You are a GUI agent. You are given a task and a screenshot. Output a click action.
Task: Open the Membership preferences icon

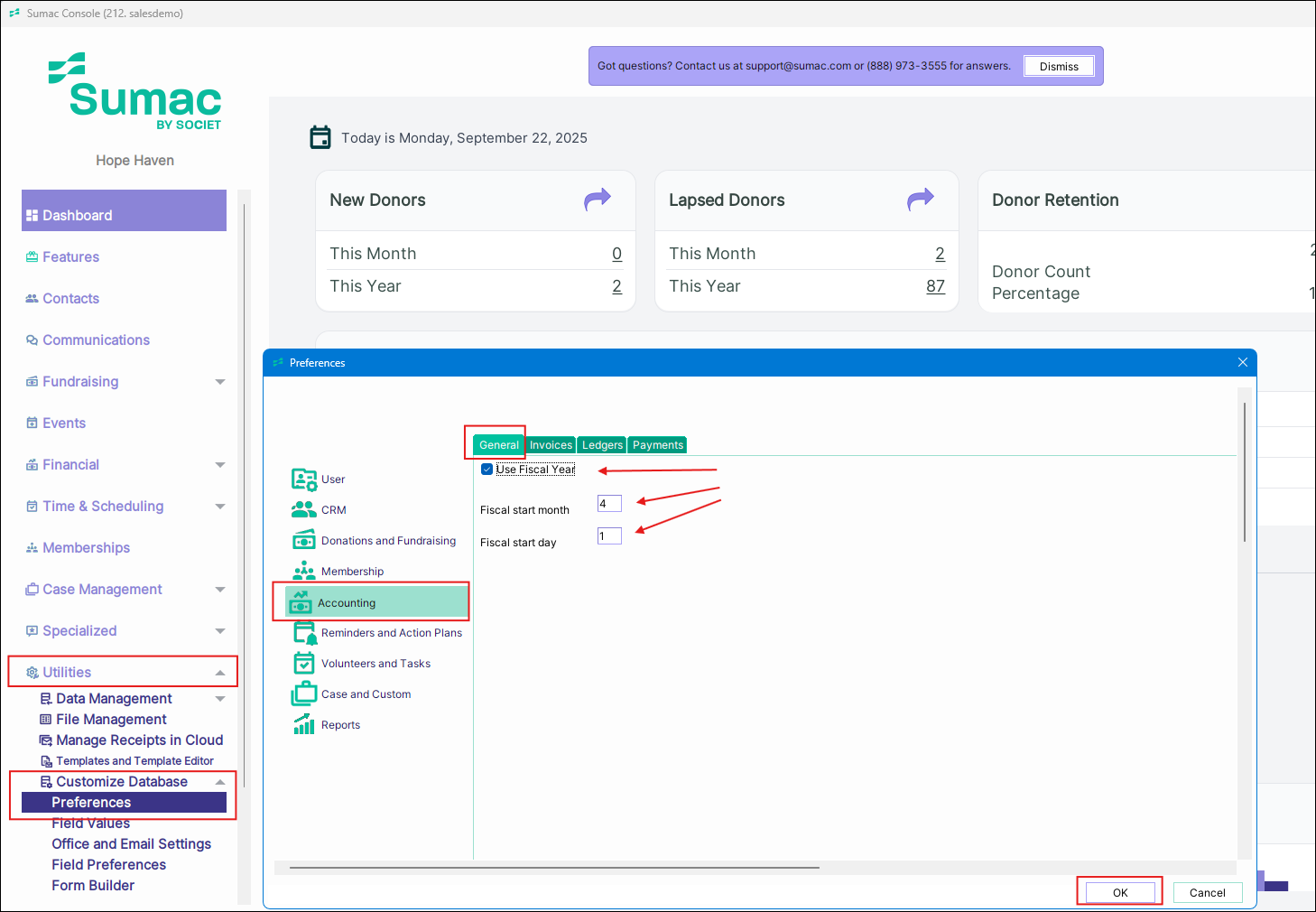304,572
